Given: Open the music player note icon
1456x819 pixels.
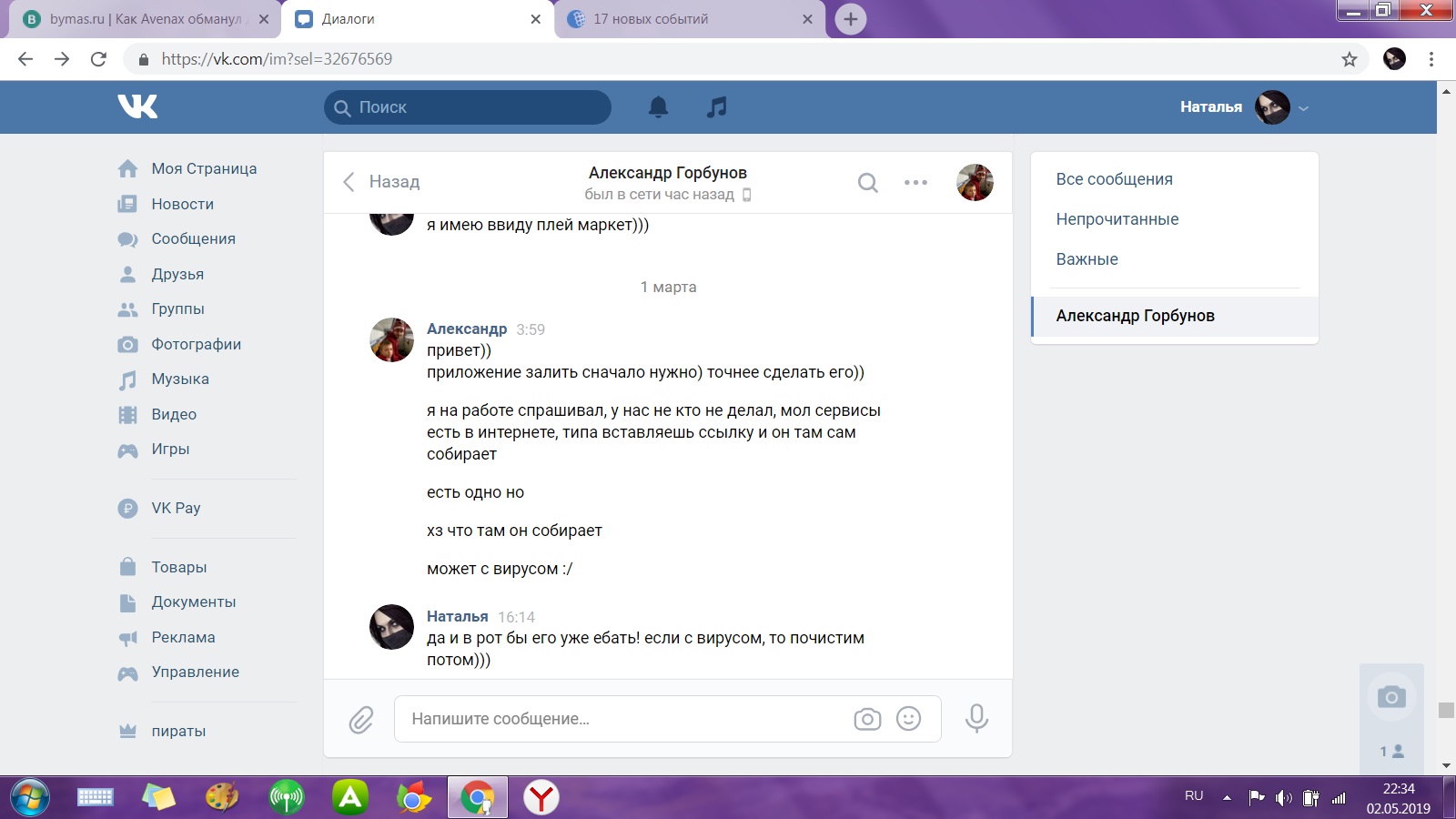Looking at the screenshot, I should [x=717, y=107].
